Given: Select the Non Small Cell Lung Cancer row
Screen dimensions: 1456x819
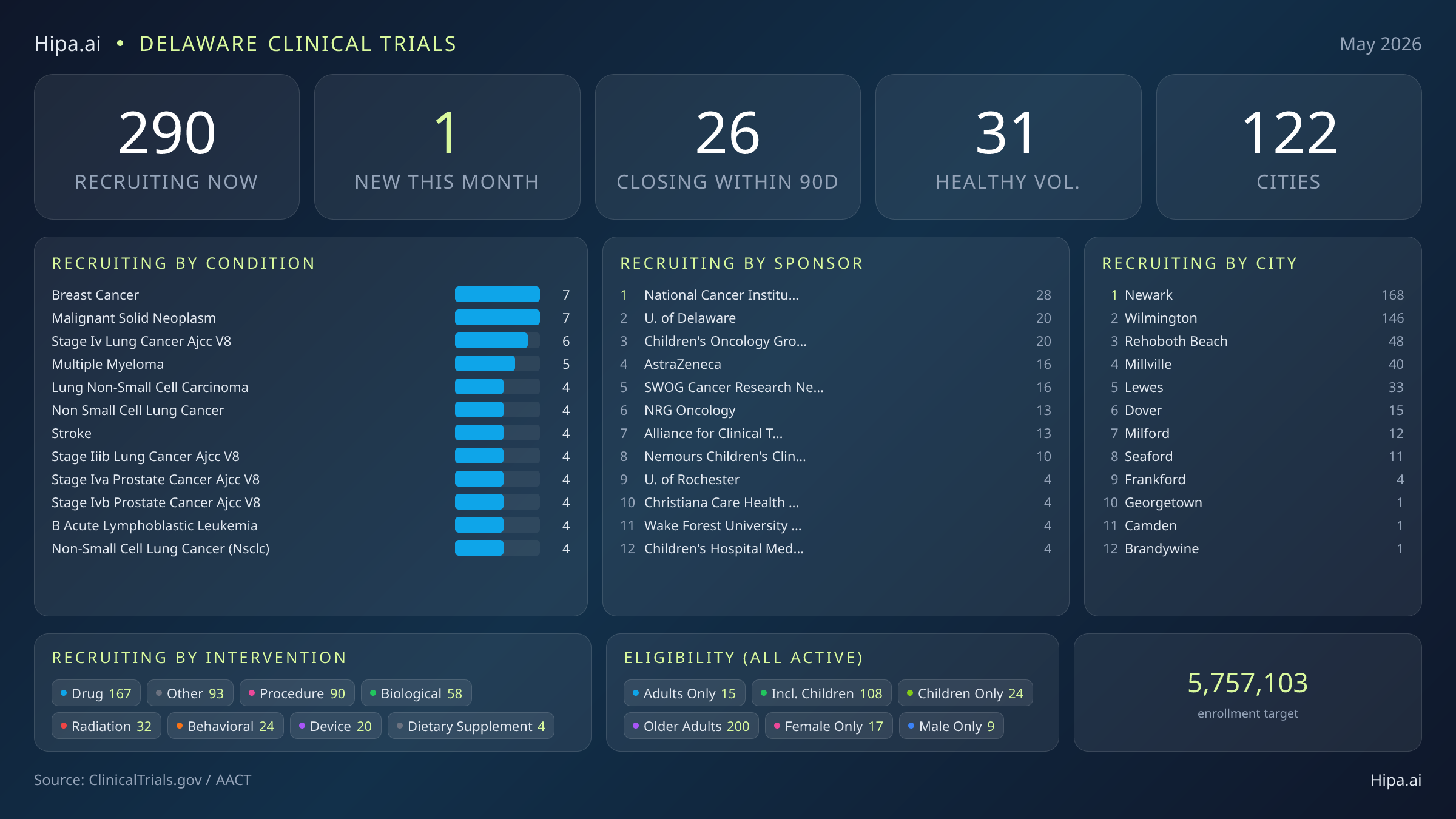Looking at the screenshot, I should [311, 410].
